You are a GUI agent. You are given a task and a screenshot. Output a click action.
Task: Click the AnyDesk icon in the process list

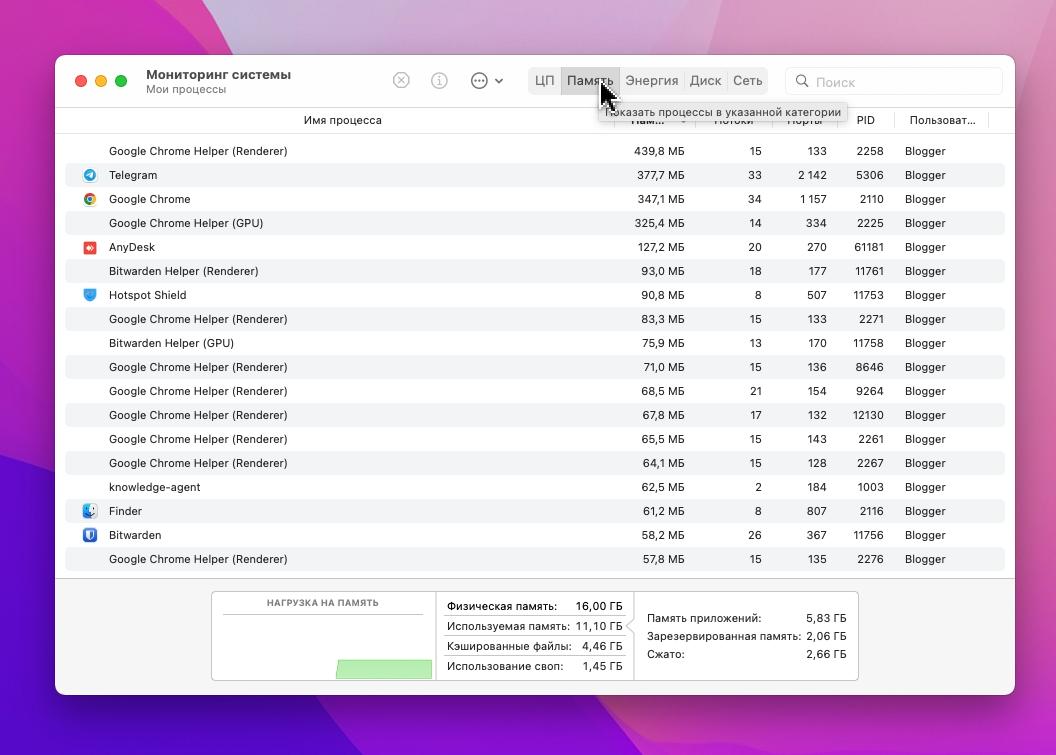(90, 247)
